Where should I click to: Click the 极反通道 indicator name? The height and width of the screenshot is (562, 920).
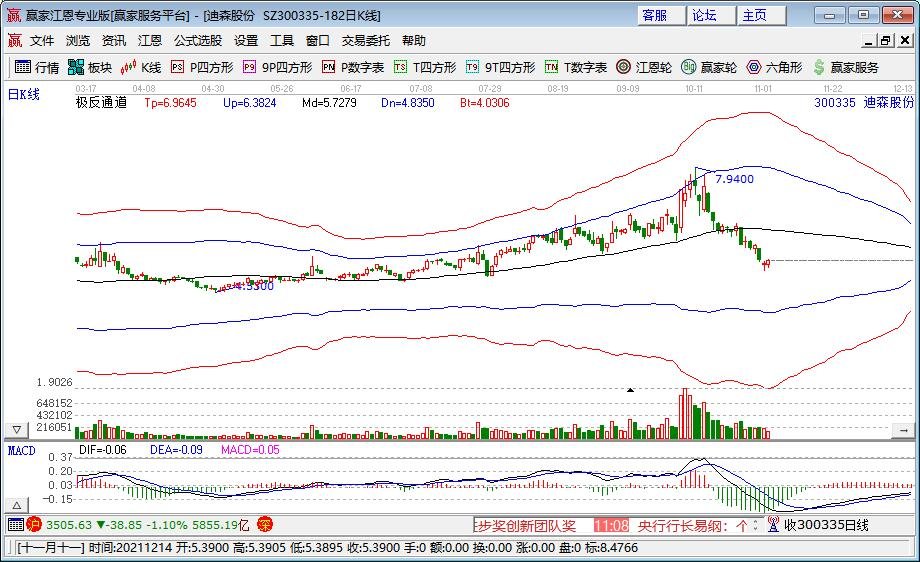102,103
